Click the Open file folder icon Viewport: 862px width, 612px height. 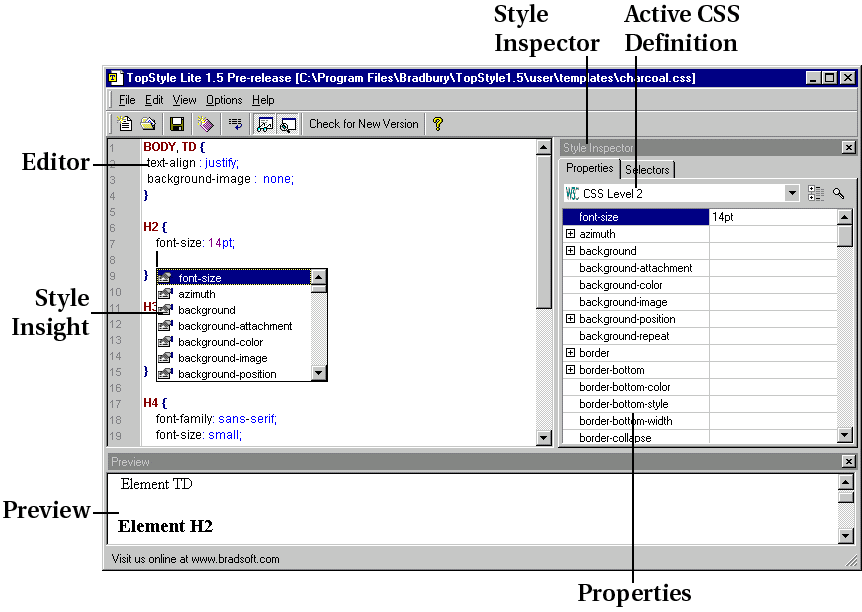148,124
